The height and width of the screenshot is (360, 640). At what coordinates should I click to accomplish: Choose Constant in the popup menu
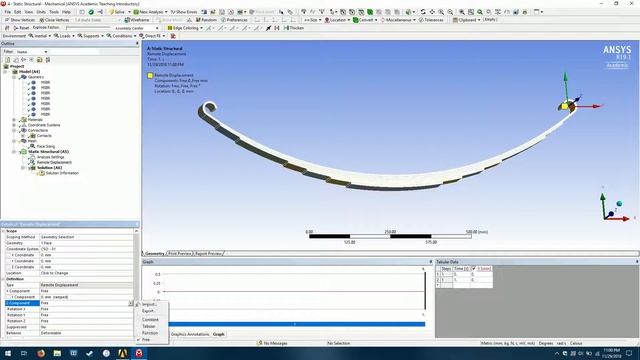coord(150,320)
